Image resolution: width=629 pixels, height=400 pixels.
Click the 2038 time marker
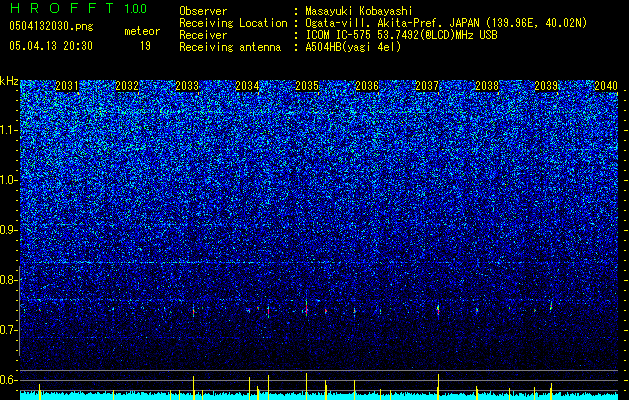[x=487, y=86]
